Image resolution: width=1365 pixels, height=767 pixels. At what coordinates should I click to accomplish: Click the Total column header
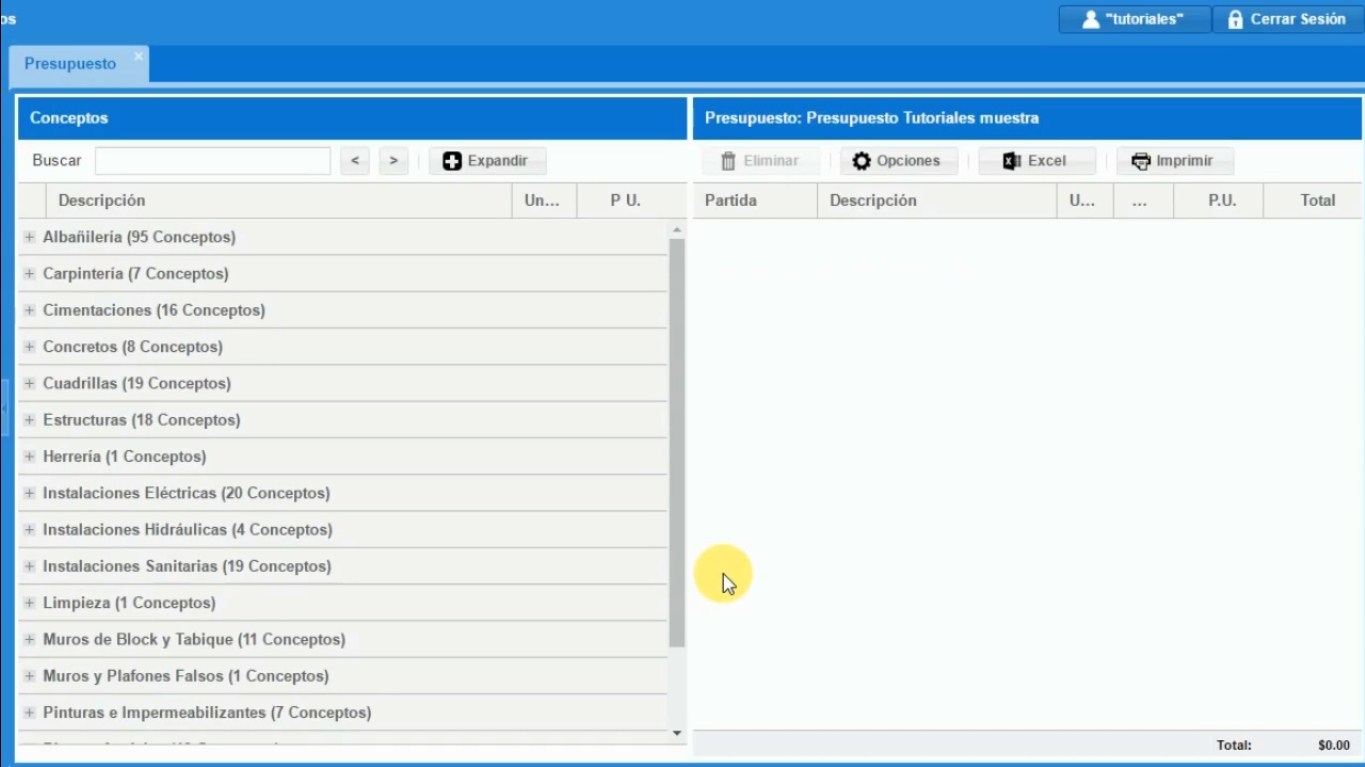(1317, 201)
